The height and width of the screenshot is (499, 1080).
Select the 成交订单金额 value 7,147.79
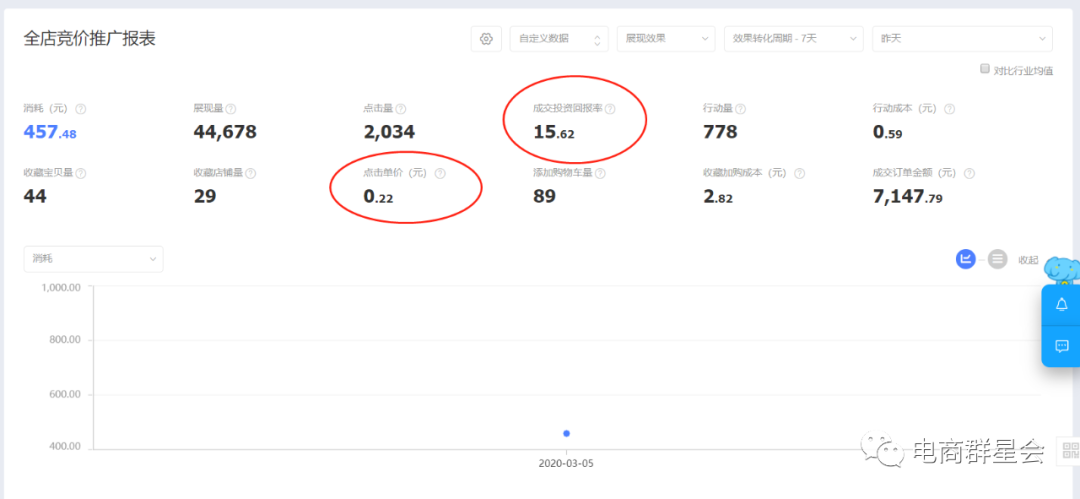pos(907,196)
